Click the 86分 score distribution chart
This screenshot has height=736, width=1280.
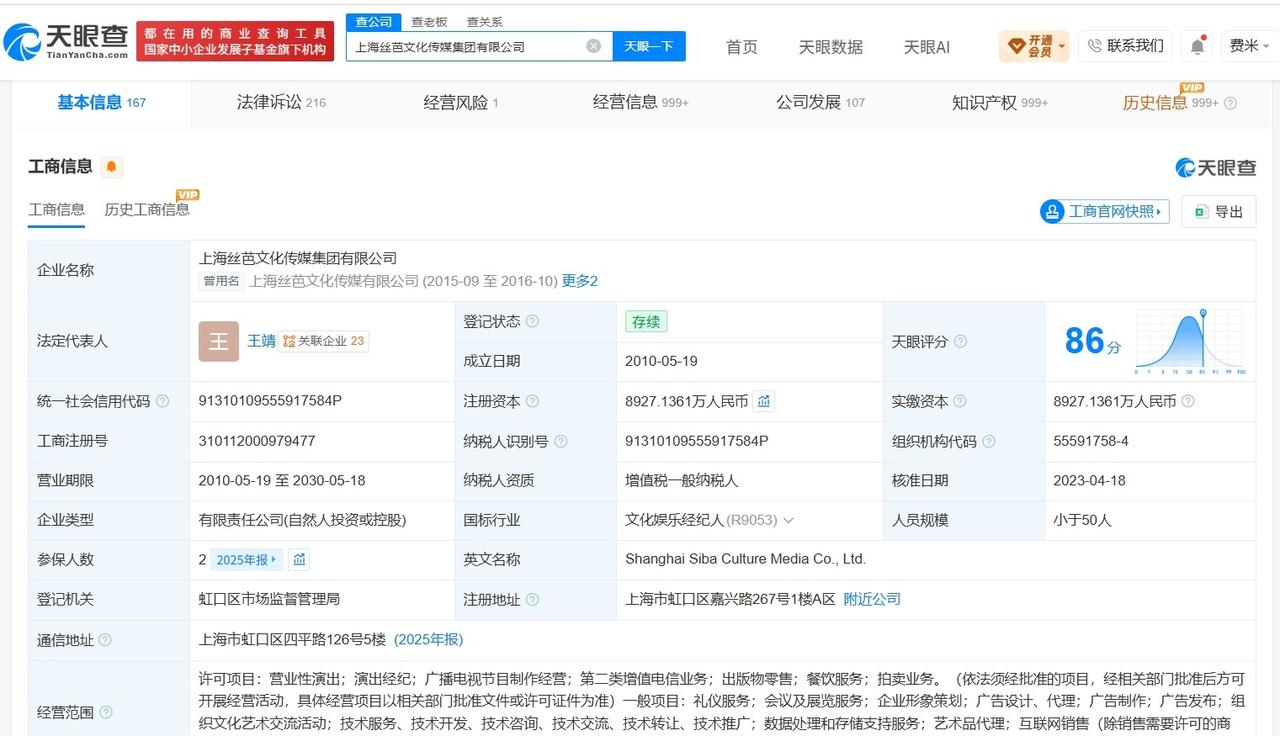coord(1190,341)
